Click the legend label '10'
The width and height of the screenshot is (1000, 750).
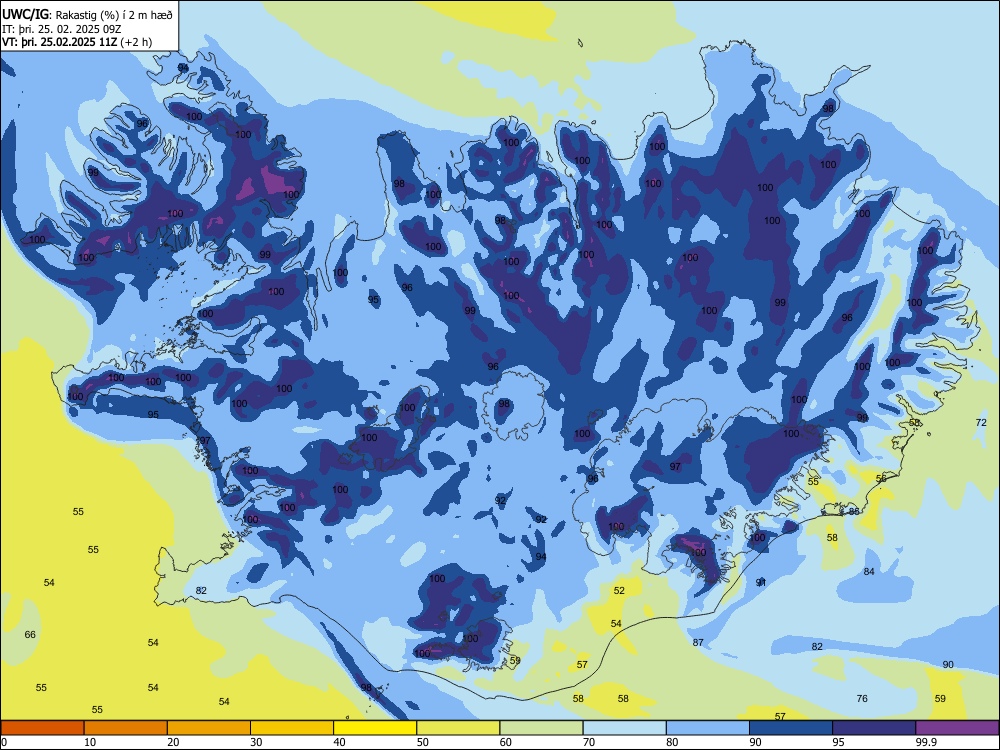click(90, 742)
